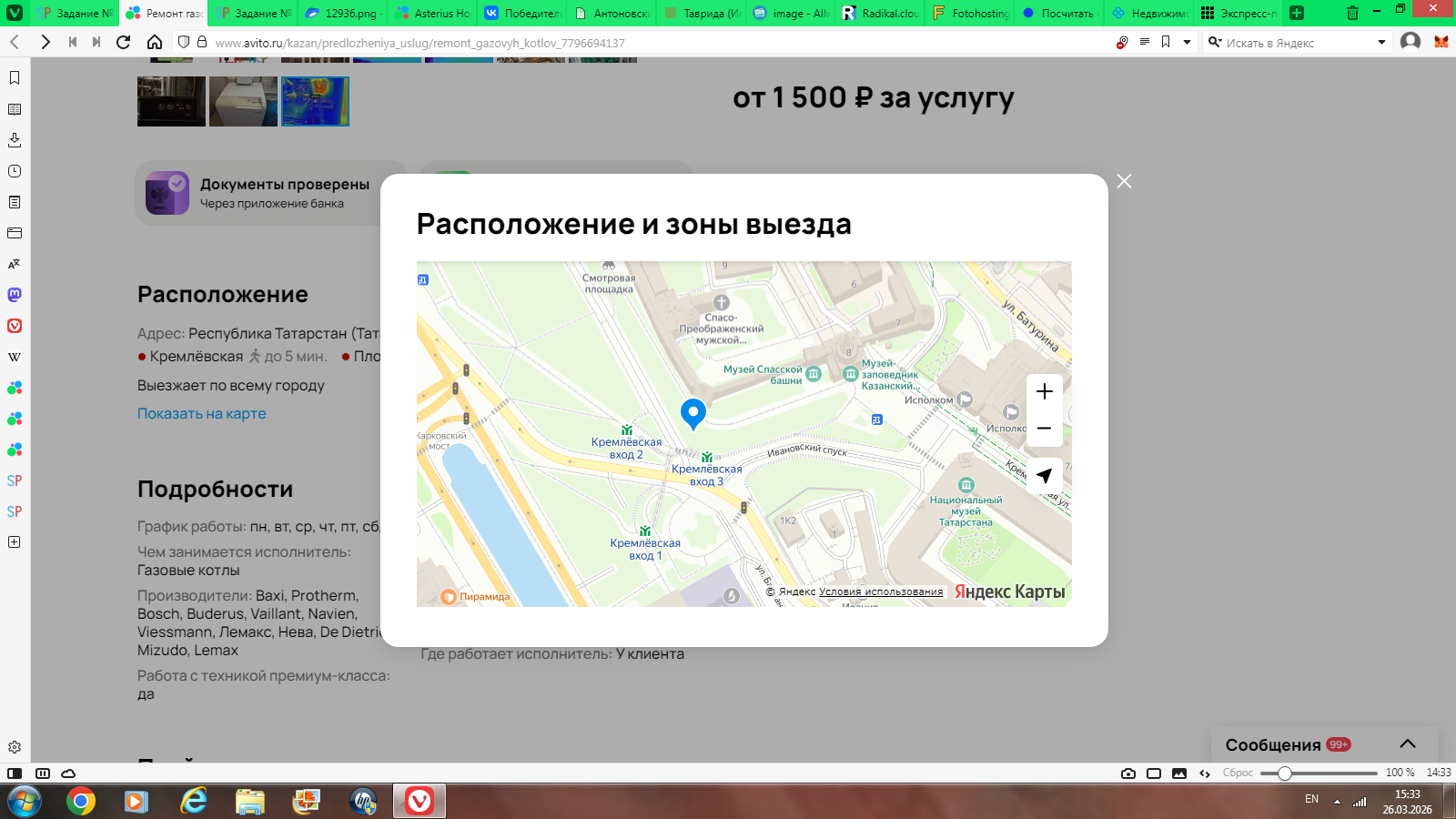Screen dimensions: 1456x819
Task: Open the user profile avatar
Action: [x=1410, y=42]
